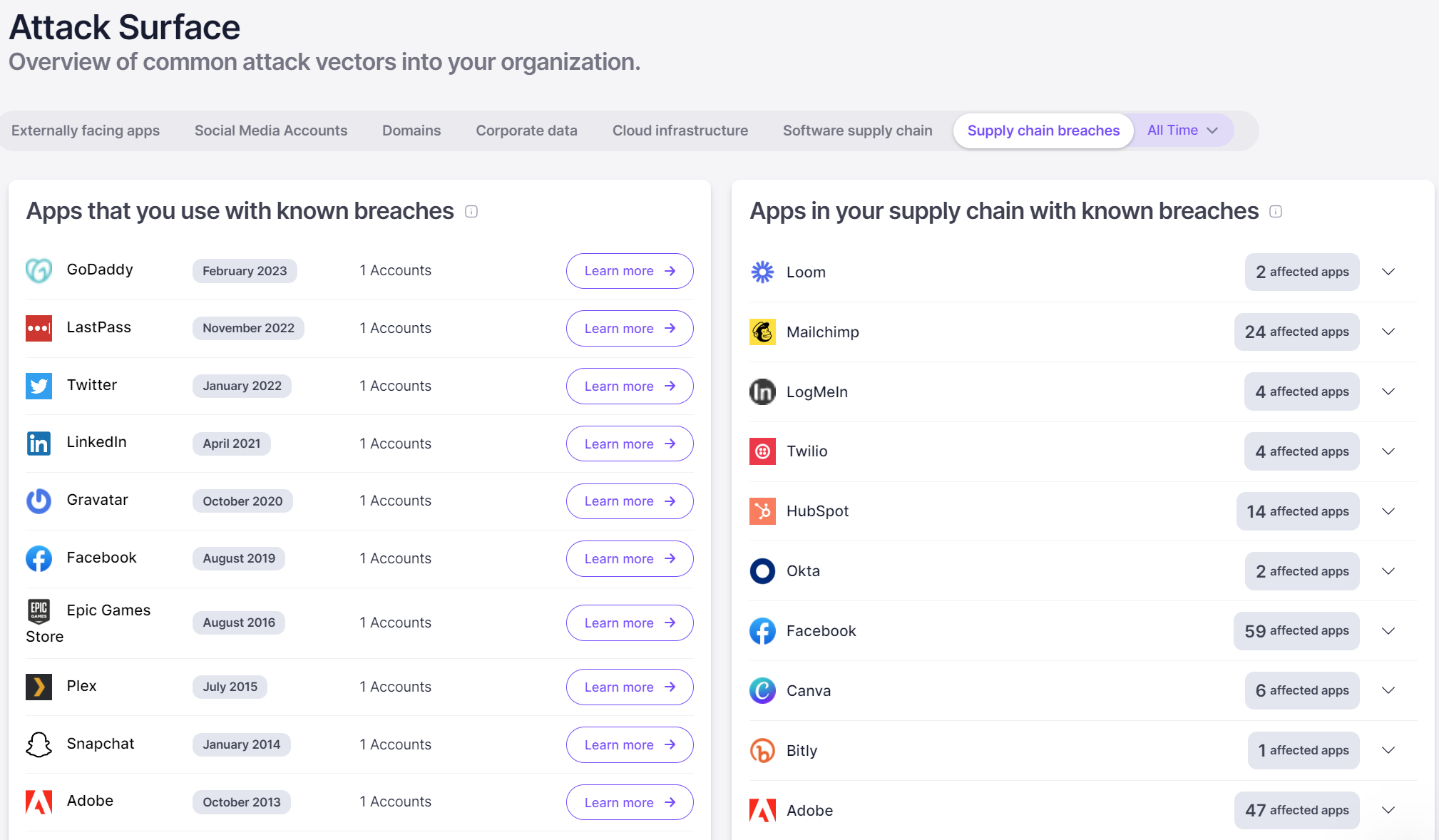The height and width of the screenshot is (840, 1439).
Task: Click the October 2020 date badge
Action: [x=242, y=501]
